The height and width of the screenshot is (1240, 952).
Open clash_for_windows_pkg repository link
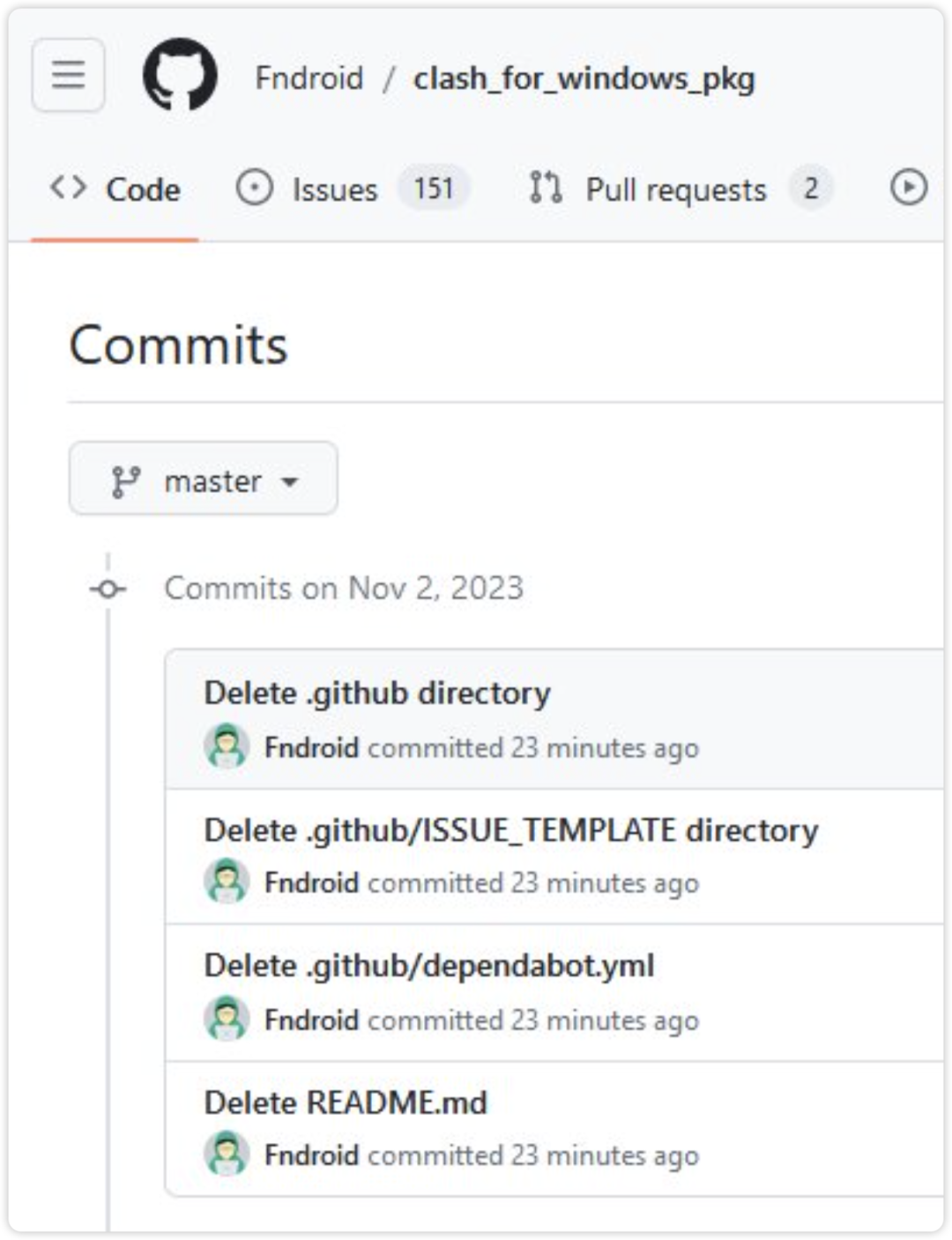point(584,78)
